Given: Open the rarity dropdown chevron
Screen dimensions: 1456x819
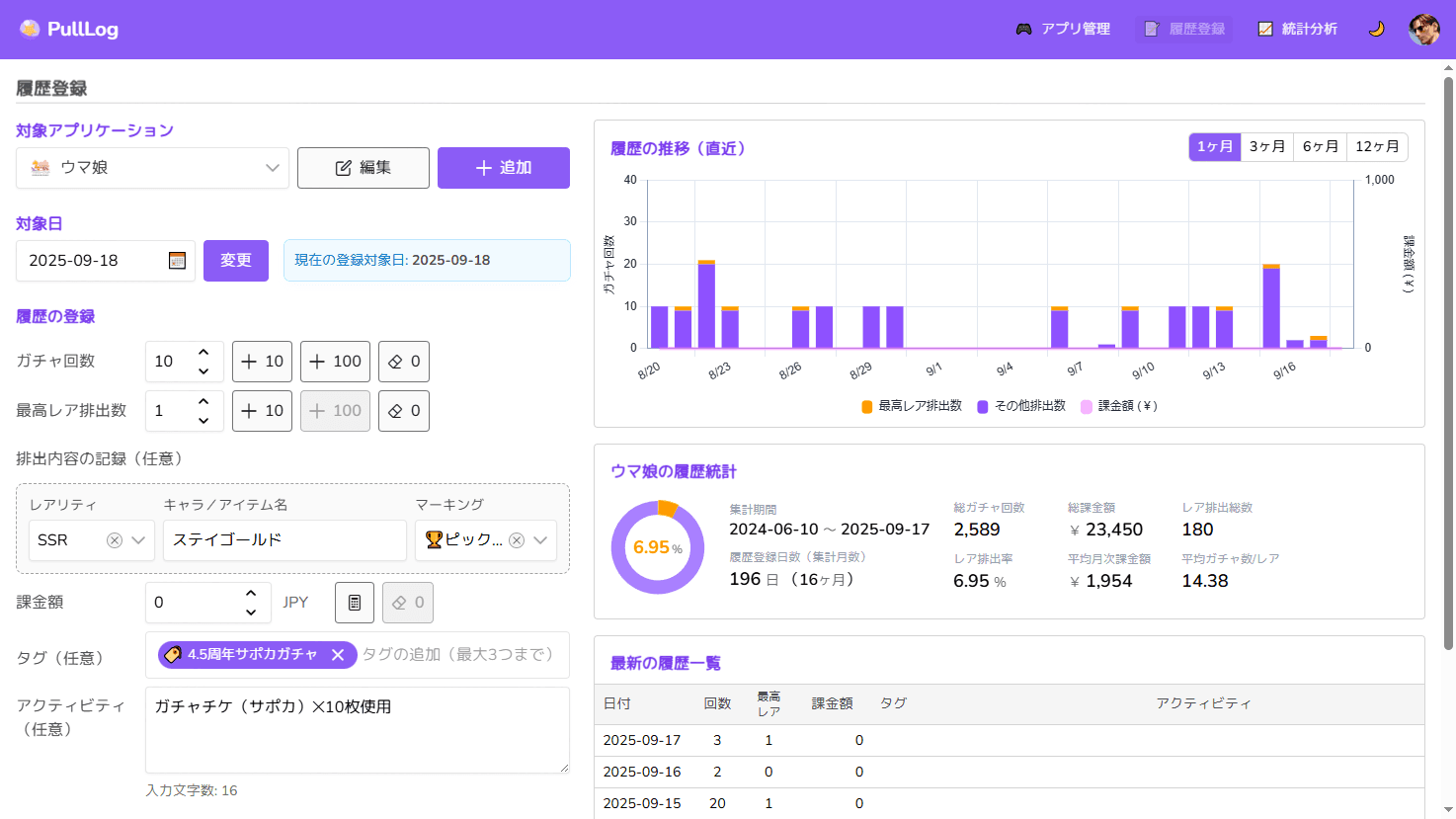Looking at the screenshot, I should click(x=138, y=540).
